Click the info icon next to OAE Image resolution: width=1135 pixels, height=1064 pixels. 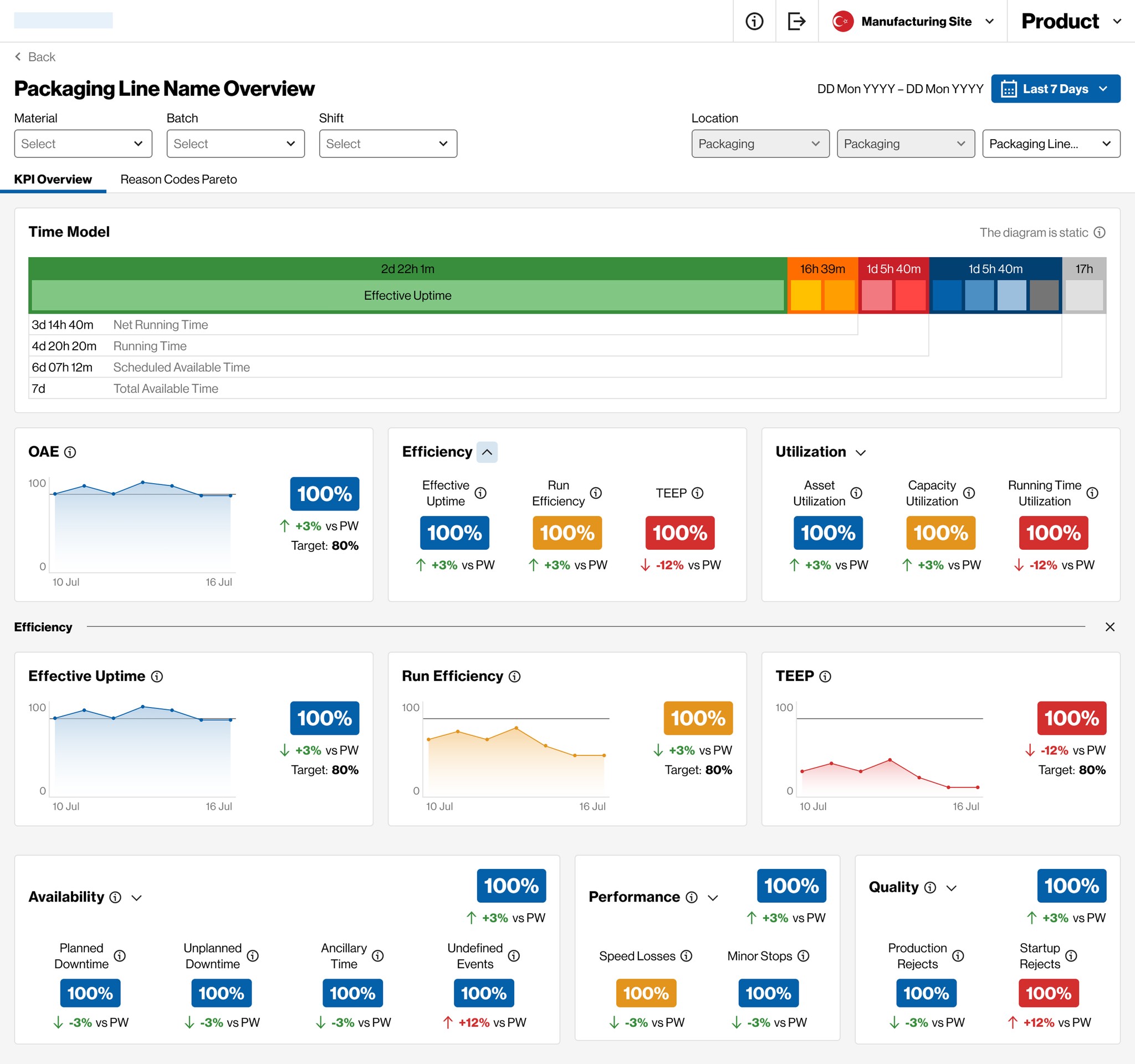(70, 452)
